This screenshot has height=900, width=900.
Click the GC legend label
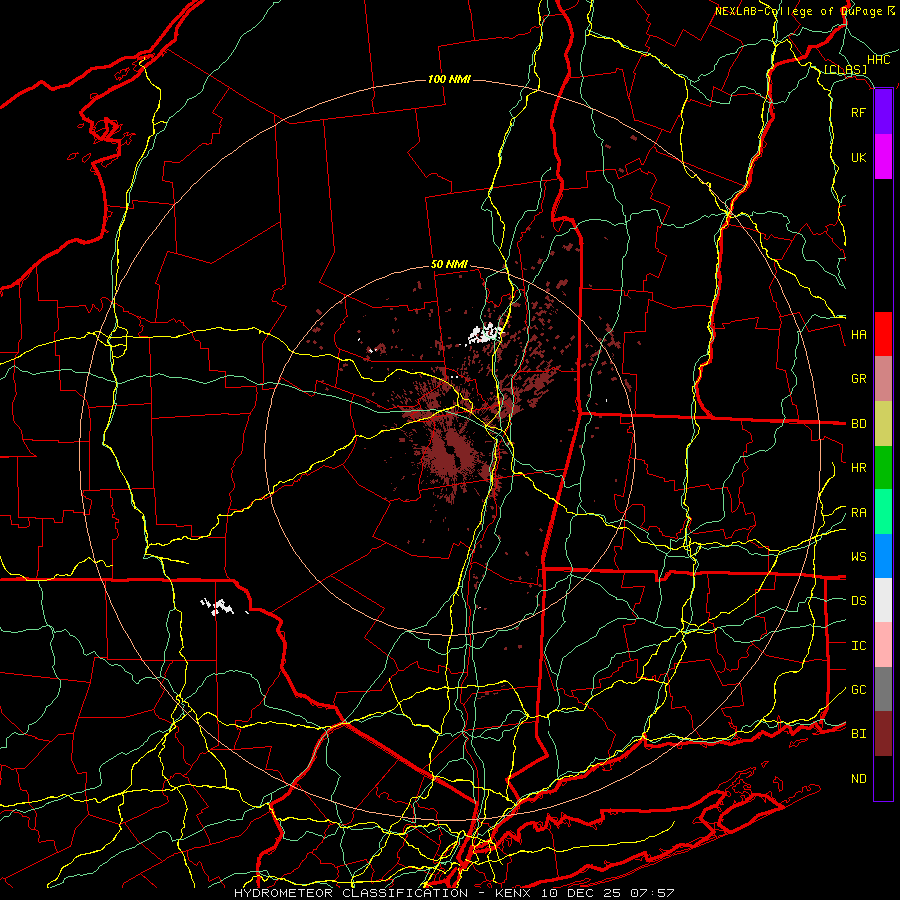pos(858,690)
